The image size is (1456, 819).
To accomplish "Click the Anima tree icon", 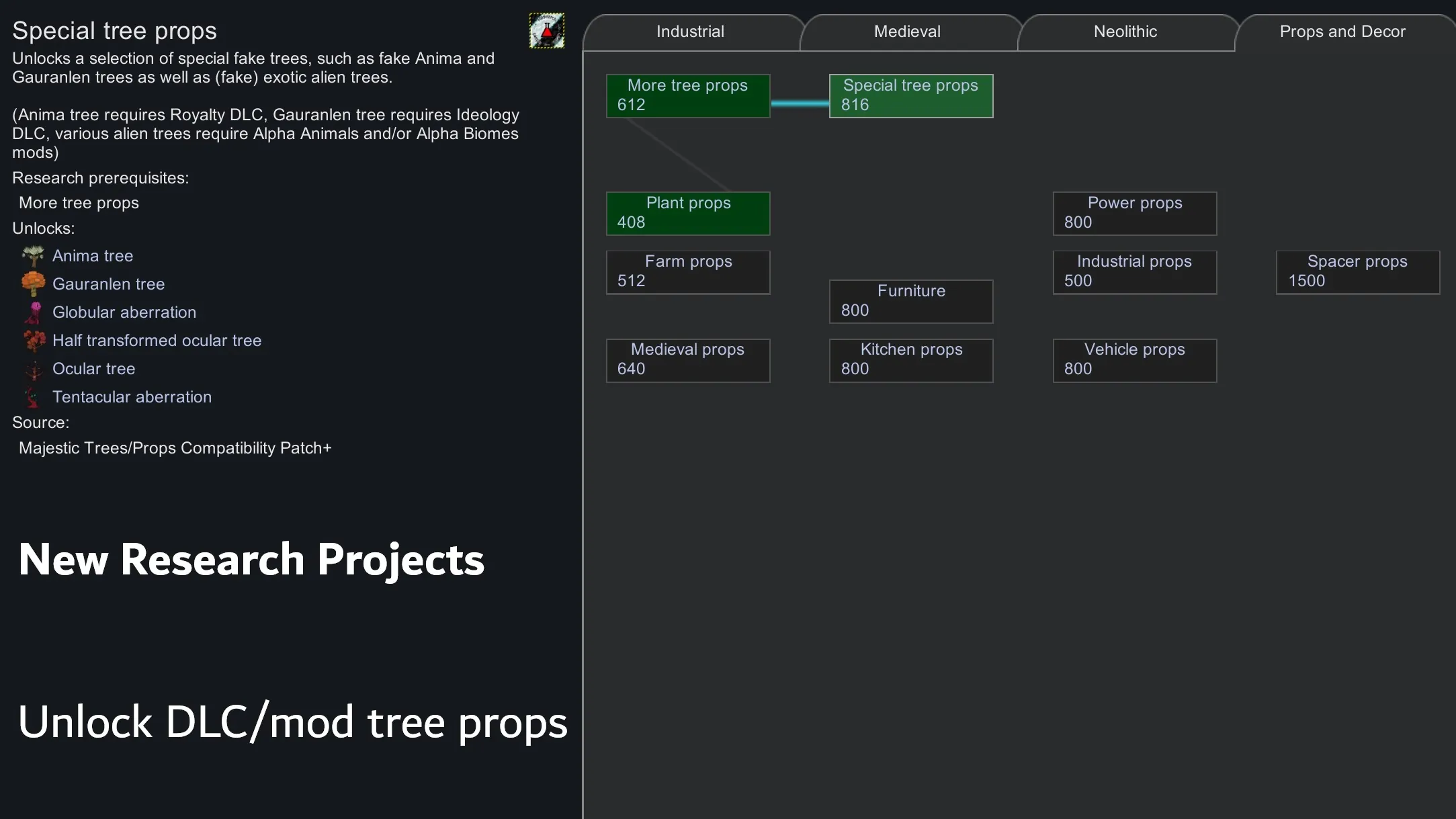I will pos(33,256).
